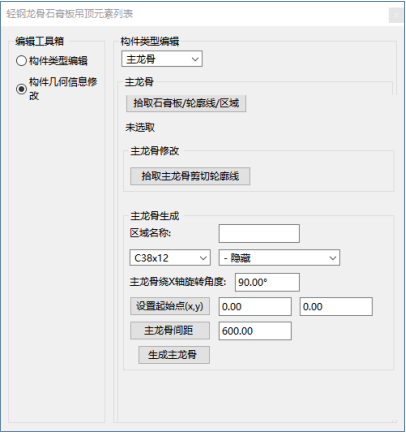This screenshot has height=434, width=406.
Task: Click the 区域名称 input field
Action: tap(259, 233)
